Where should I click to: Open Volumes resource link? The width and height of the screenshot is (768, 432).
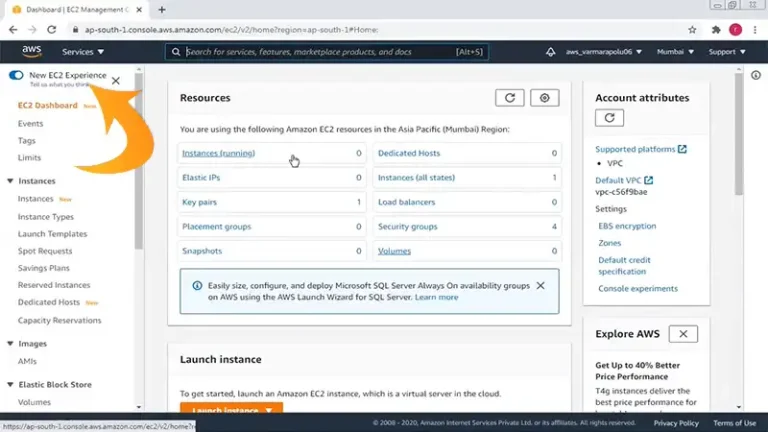[x=394, y=251]
